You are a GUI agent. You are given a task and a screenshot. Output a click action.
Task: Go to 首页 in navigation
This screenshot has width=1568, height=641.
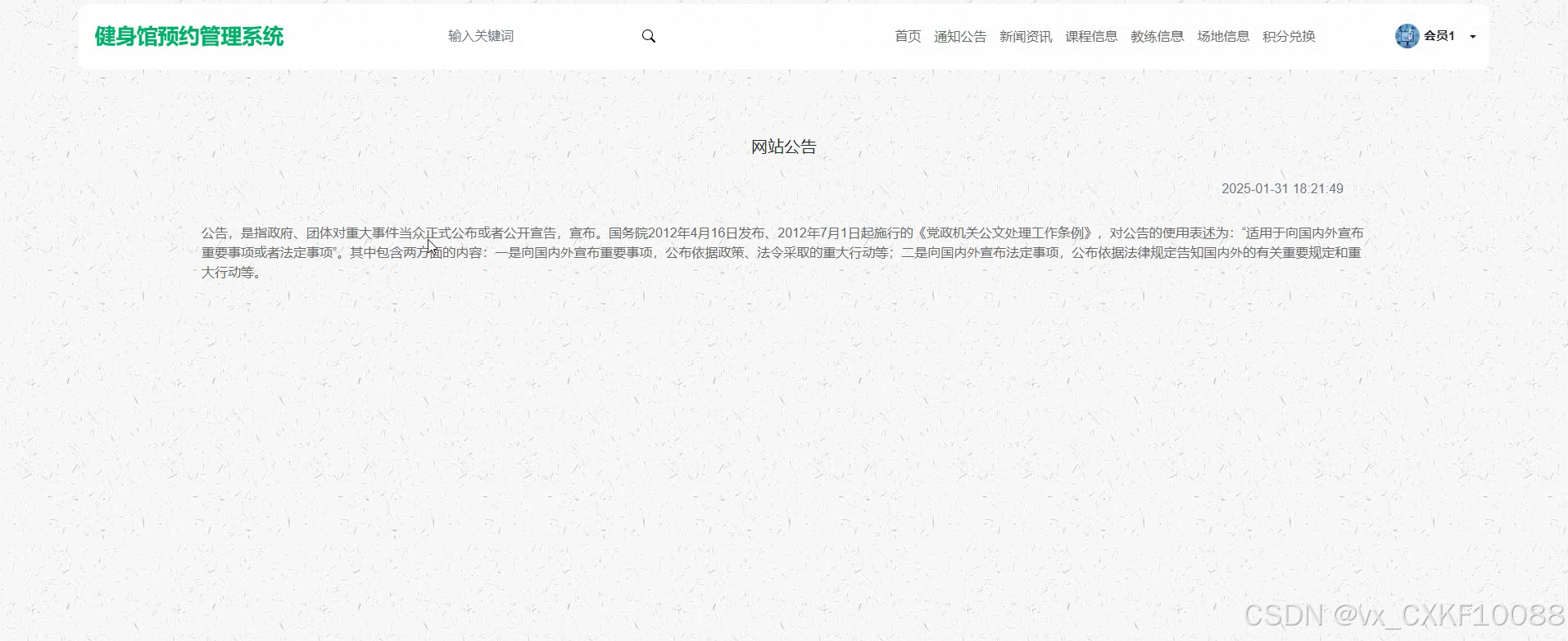pos(908,36)
